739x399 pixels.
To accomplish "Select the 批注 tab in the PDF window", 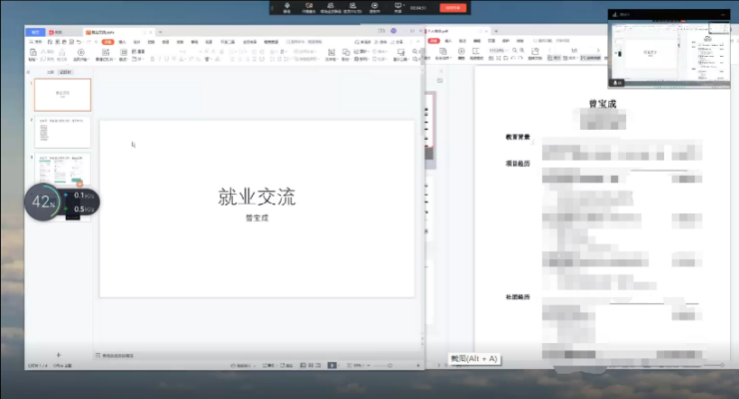I will (463, 41).
